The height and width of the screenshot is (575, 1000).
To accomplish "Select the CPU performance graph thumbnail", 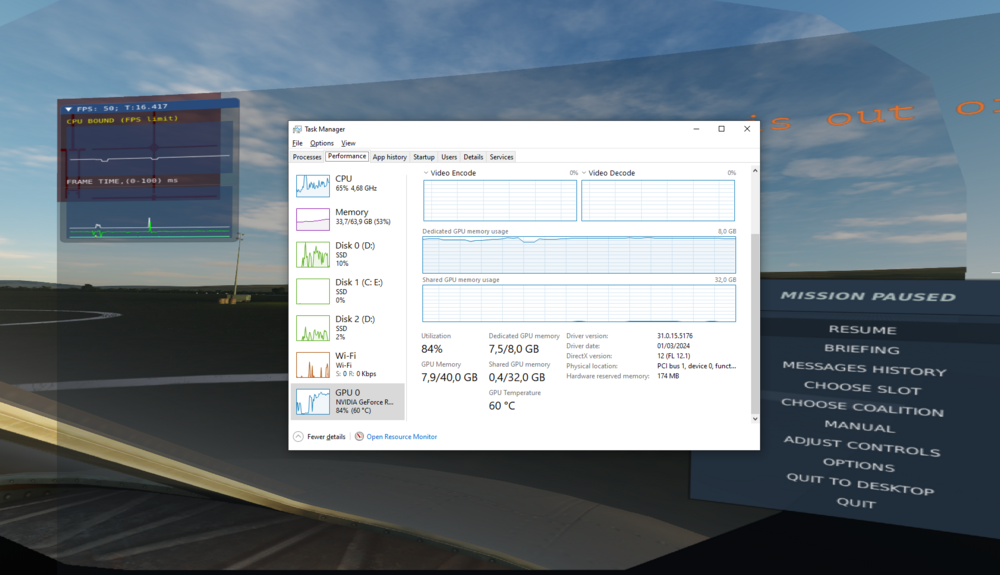I will point(312,185).
